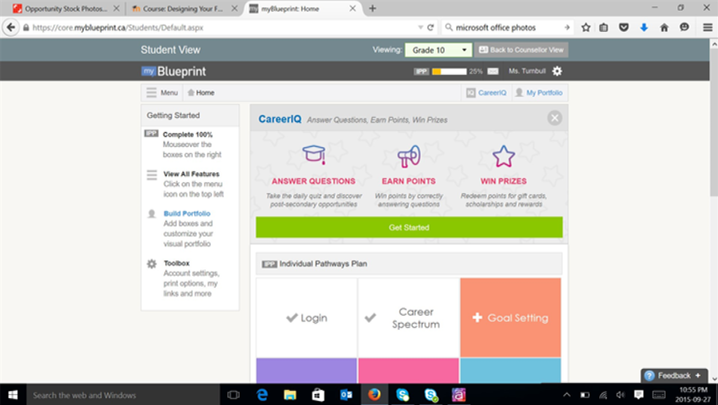
Task: Click the reload page icon
Action: 430,27
